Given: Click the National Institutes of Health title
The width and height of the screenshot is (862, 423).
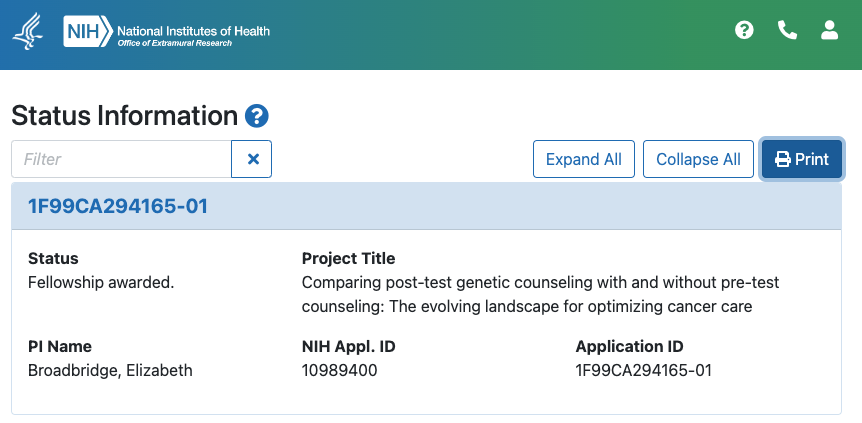Looking at the screenshot, I should tap(194, 30).
